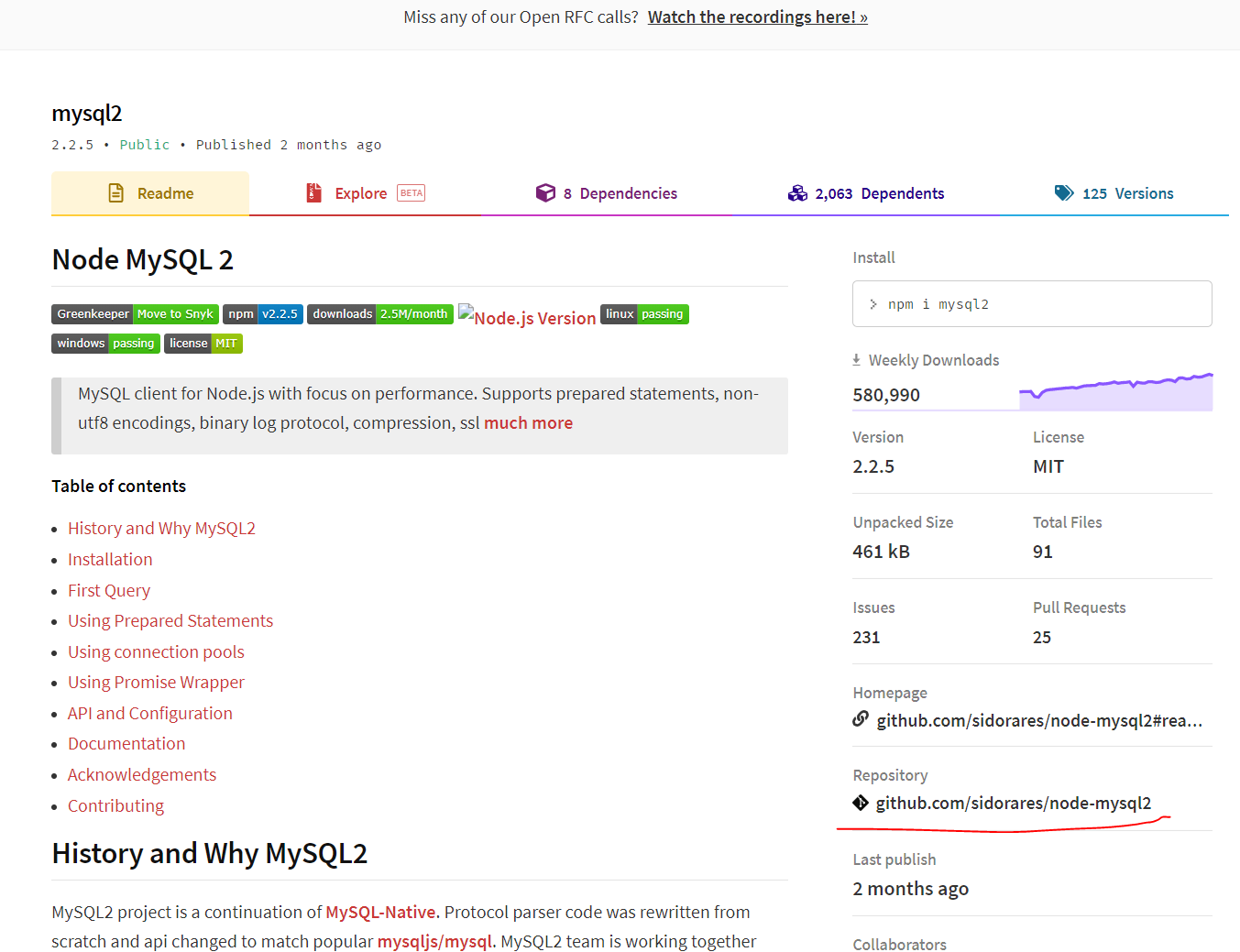Click the 'npm i mysql2' install command box
The width and height of the screenshot is (1240, 952).
tap(1032, 303)
